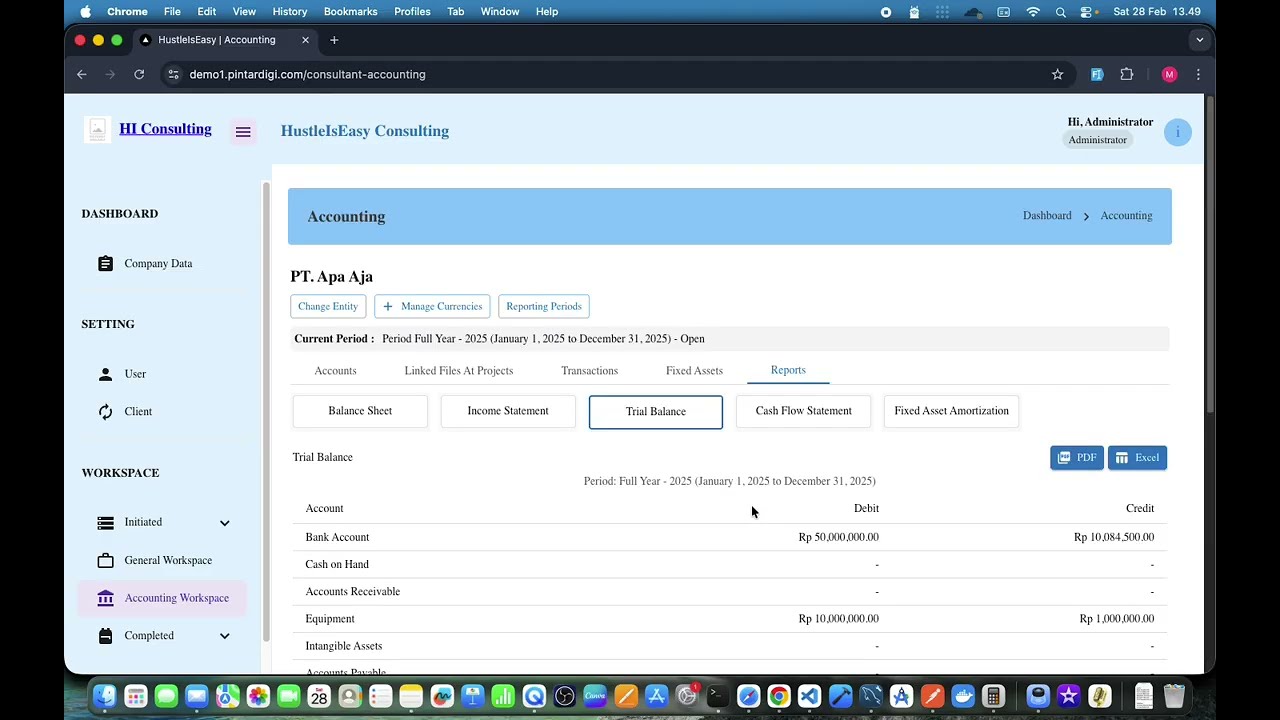Click the Rp 1,000,000.00 credit value
Screen dimensions: 1280x720
[x=1117, y=619]
